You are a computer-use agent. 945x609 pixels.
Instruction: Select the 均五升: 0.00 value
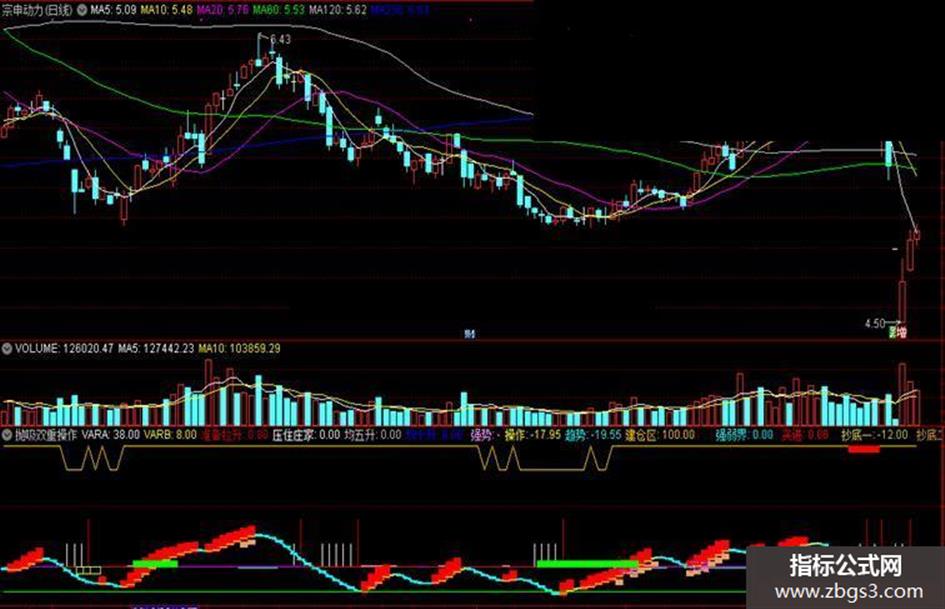[x=372, y=434]
